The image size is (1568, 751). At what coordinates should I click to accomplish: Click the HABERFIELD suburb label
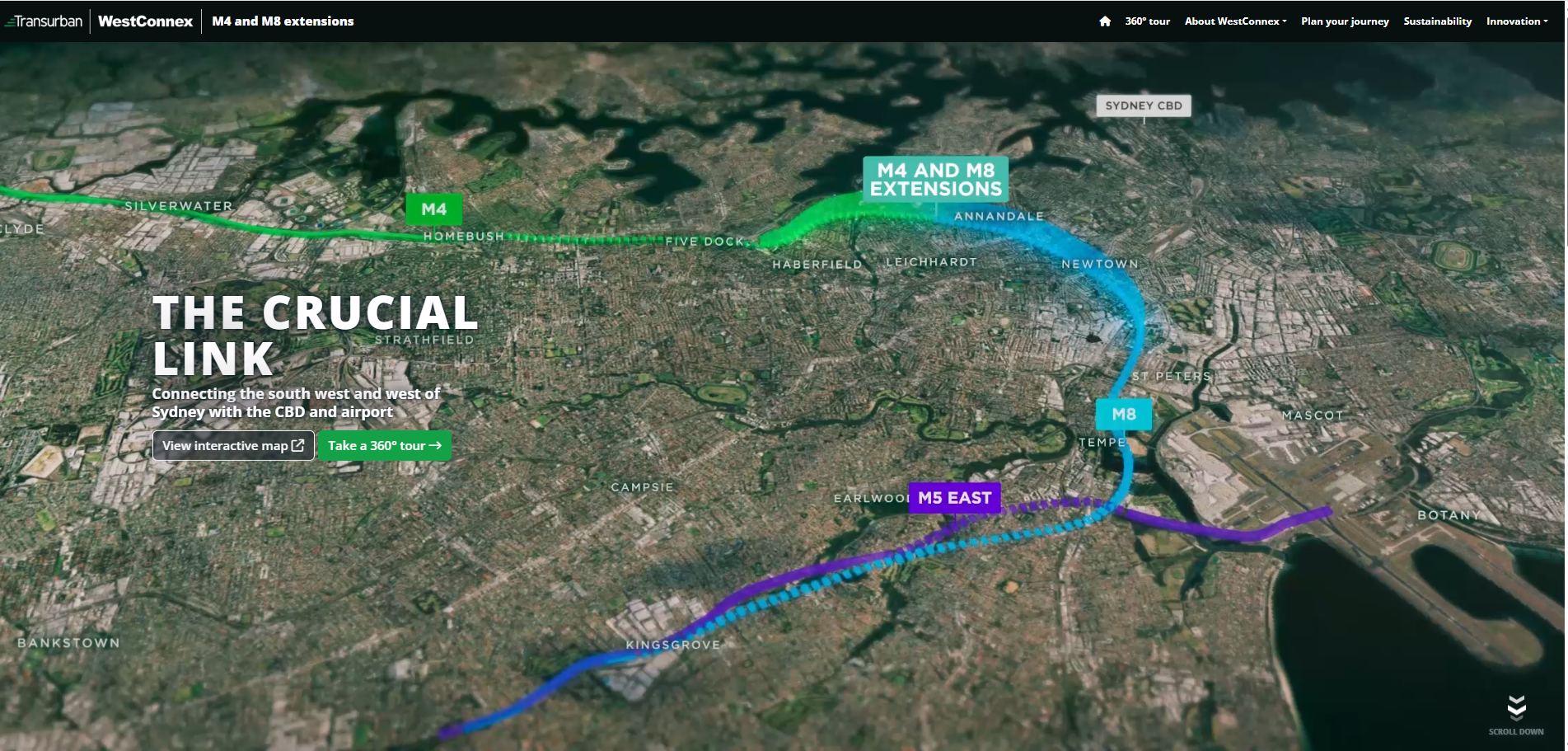pyautogui.click(x=817, y=265)
